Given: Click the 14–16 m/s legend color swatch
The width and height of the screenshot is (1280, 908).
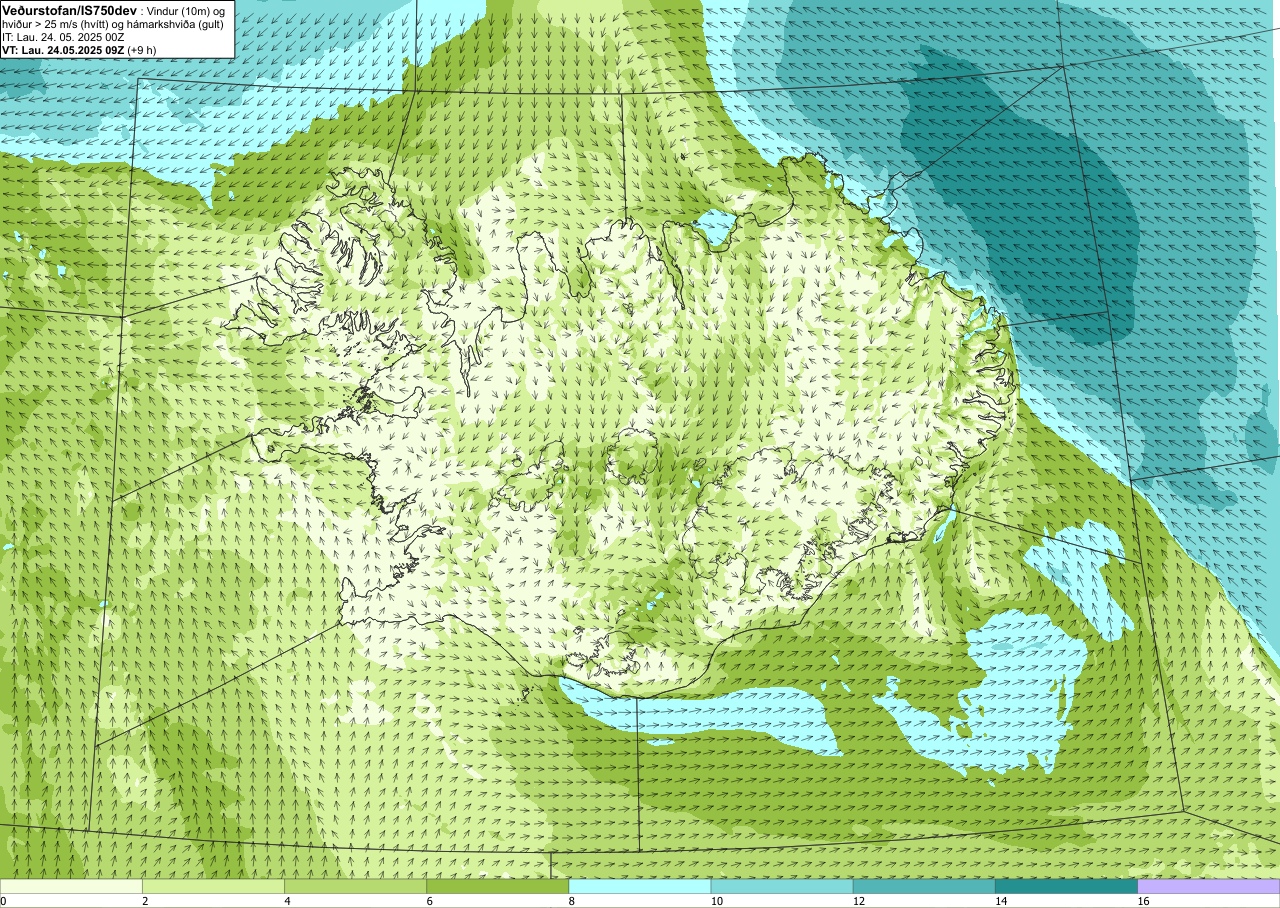Looking at the screenshot, I should click(1066, 886).
